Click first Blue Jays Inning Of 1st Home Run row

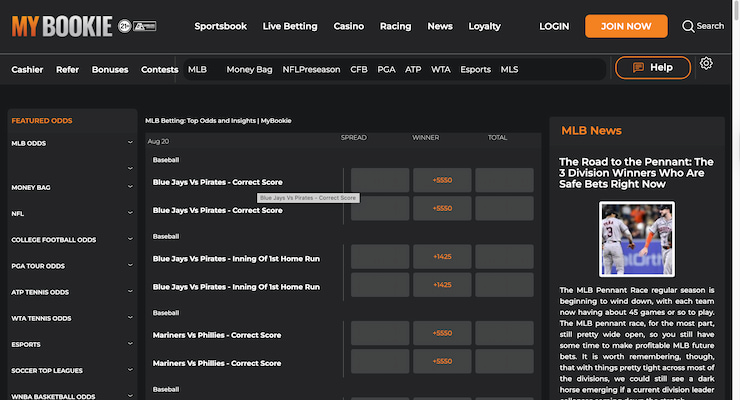(x=236, y=258)
